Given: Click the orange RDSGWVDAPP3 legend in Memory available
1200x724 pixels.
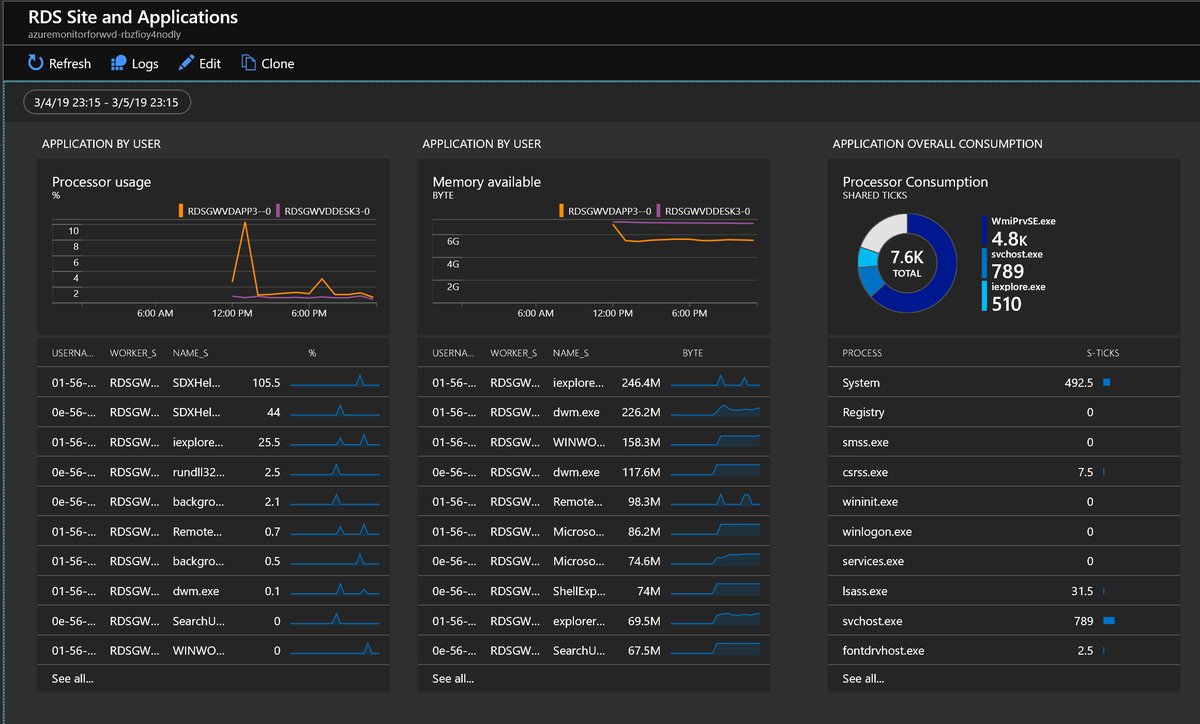Looking at the screenshot, I should pyautogui.click(x=605, y=211).
